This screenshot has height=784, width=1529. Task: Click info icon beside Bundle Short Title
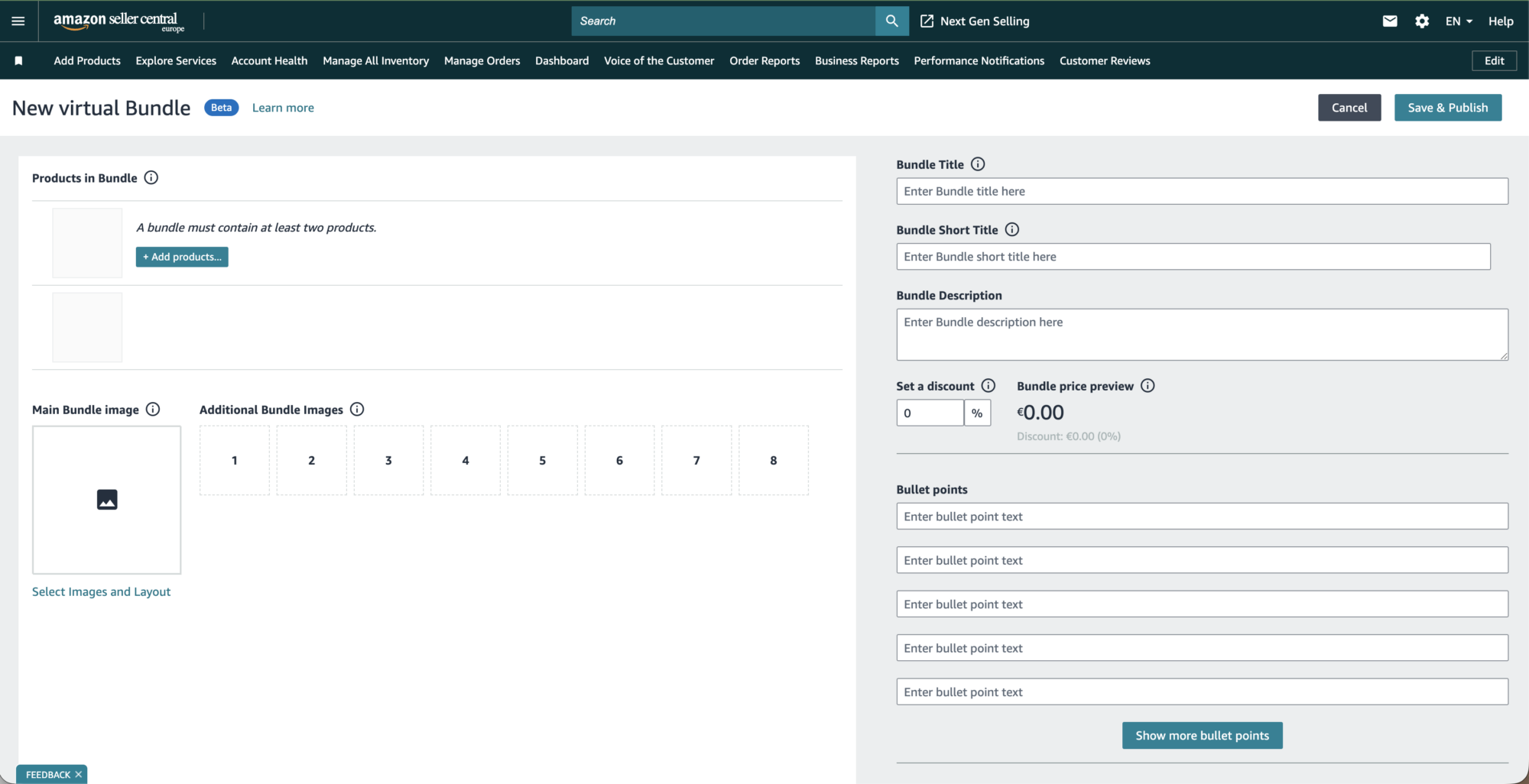(1012, 230)
